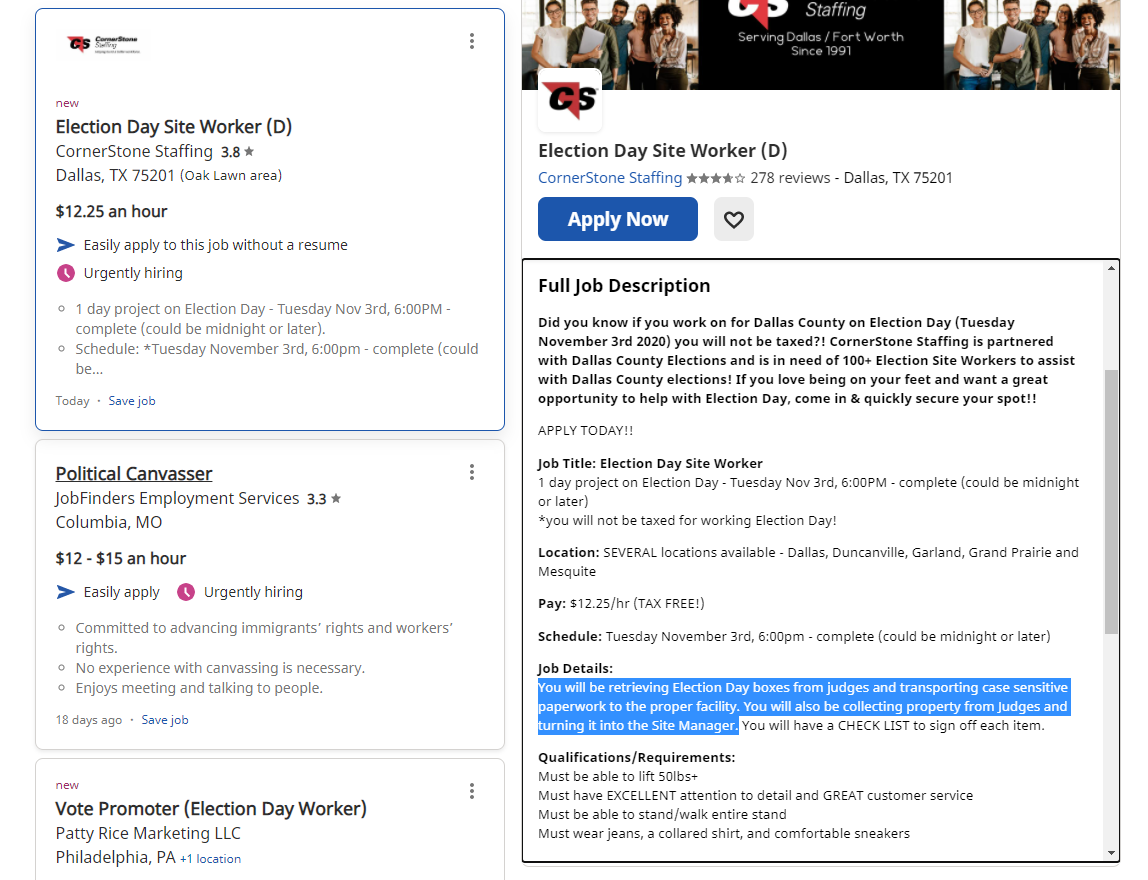1148x880 pixels.
Task: Click '18 days ago' posting date
Action: click(89, 720)
